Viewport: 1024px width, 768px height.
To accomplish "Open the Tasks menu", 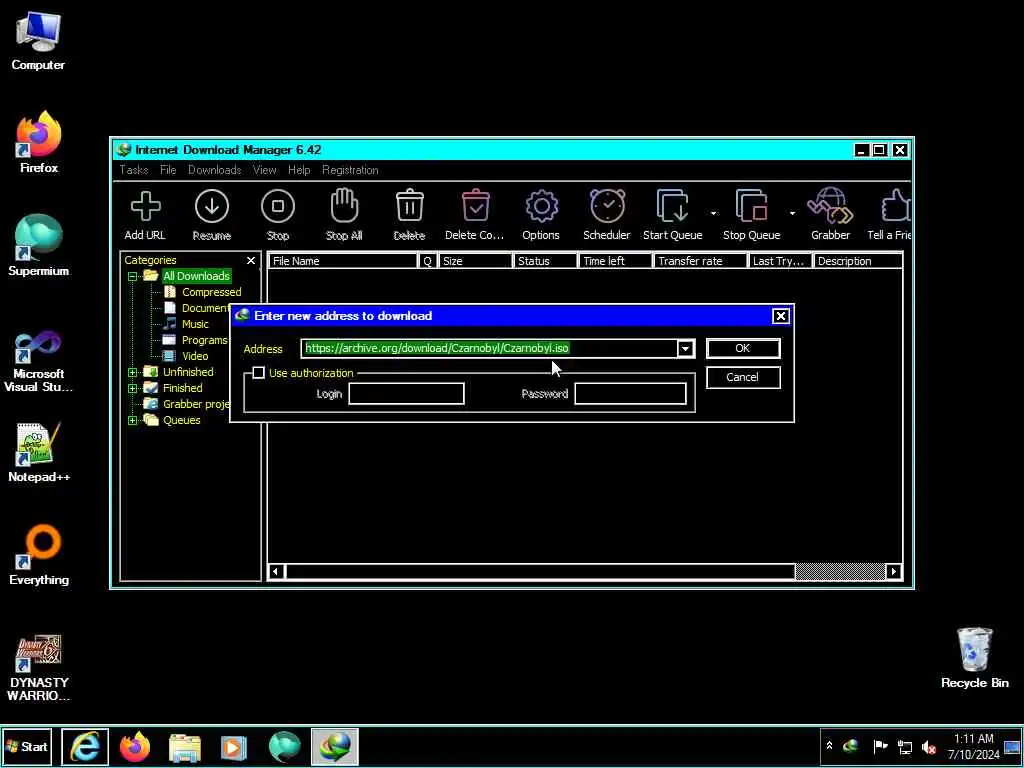I will [x=133, y=170].
